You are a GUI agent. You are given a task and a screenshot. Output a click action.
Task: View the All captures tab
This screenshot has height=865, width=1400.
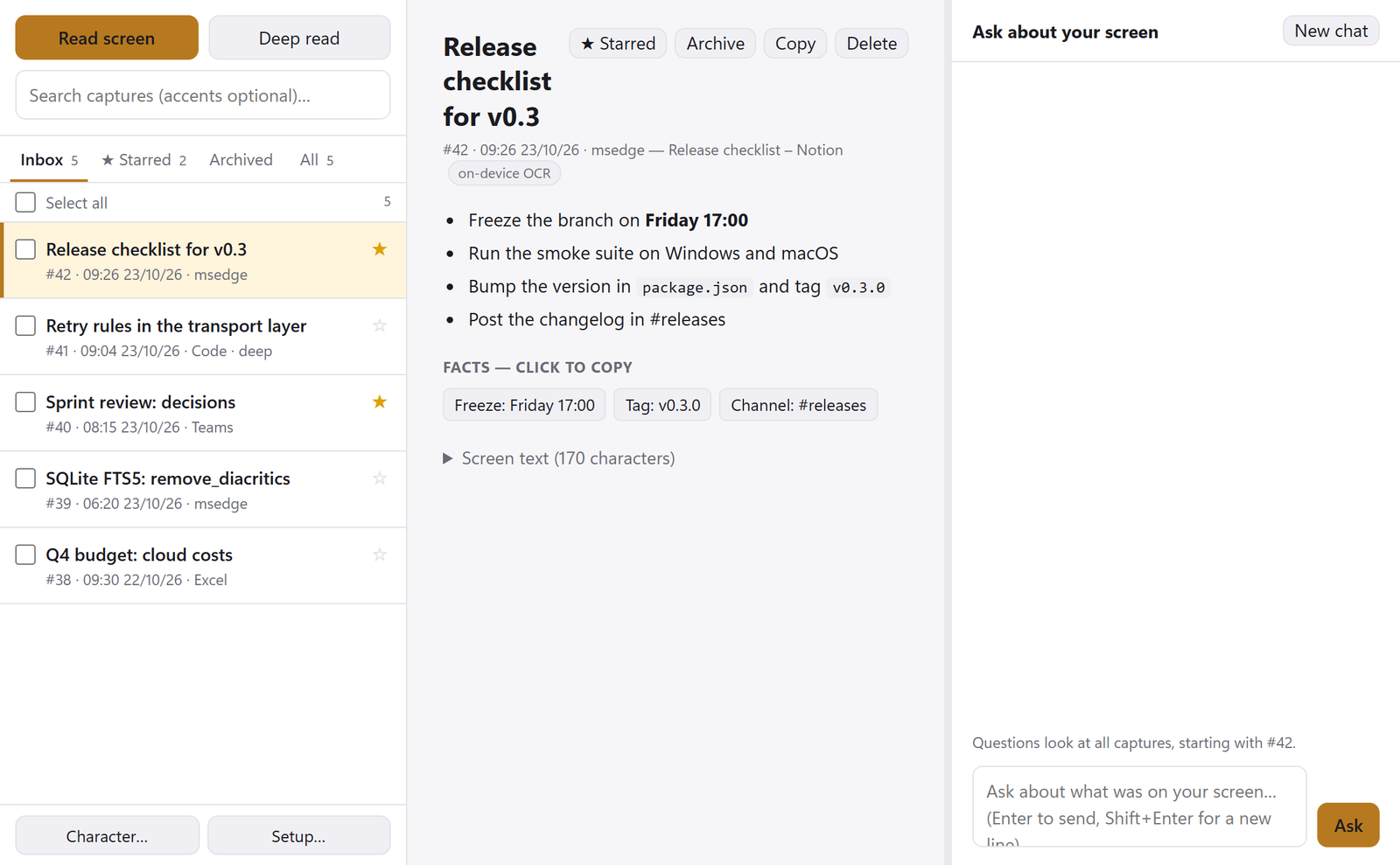click(317, 160)
